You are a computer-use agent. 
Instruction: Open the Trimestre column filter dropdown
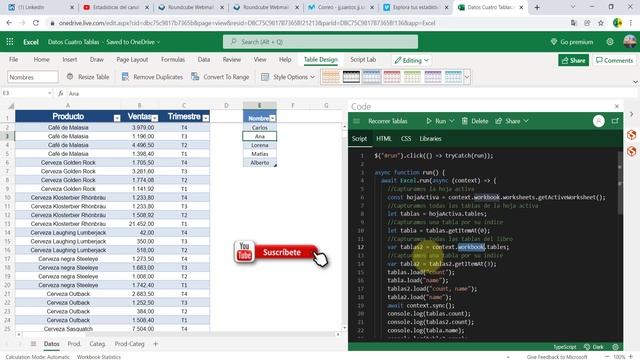206,118
